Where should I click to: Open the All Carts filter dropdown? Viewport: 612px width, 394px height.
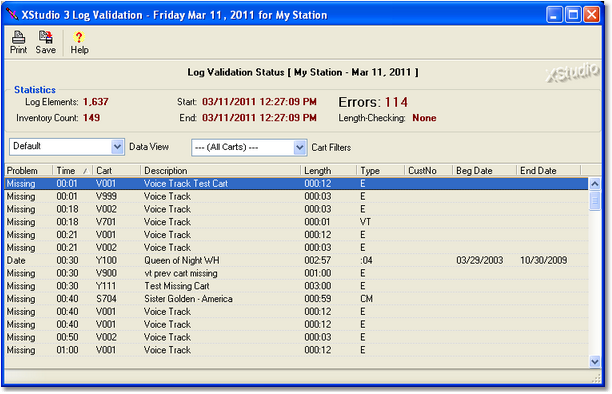299,148
